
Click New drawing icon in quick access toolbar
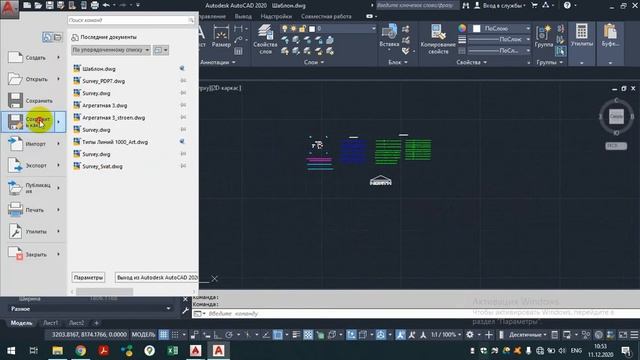tap(27, 5)
